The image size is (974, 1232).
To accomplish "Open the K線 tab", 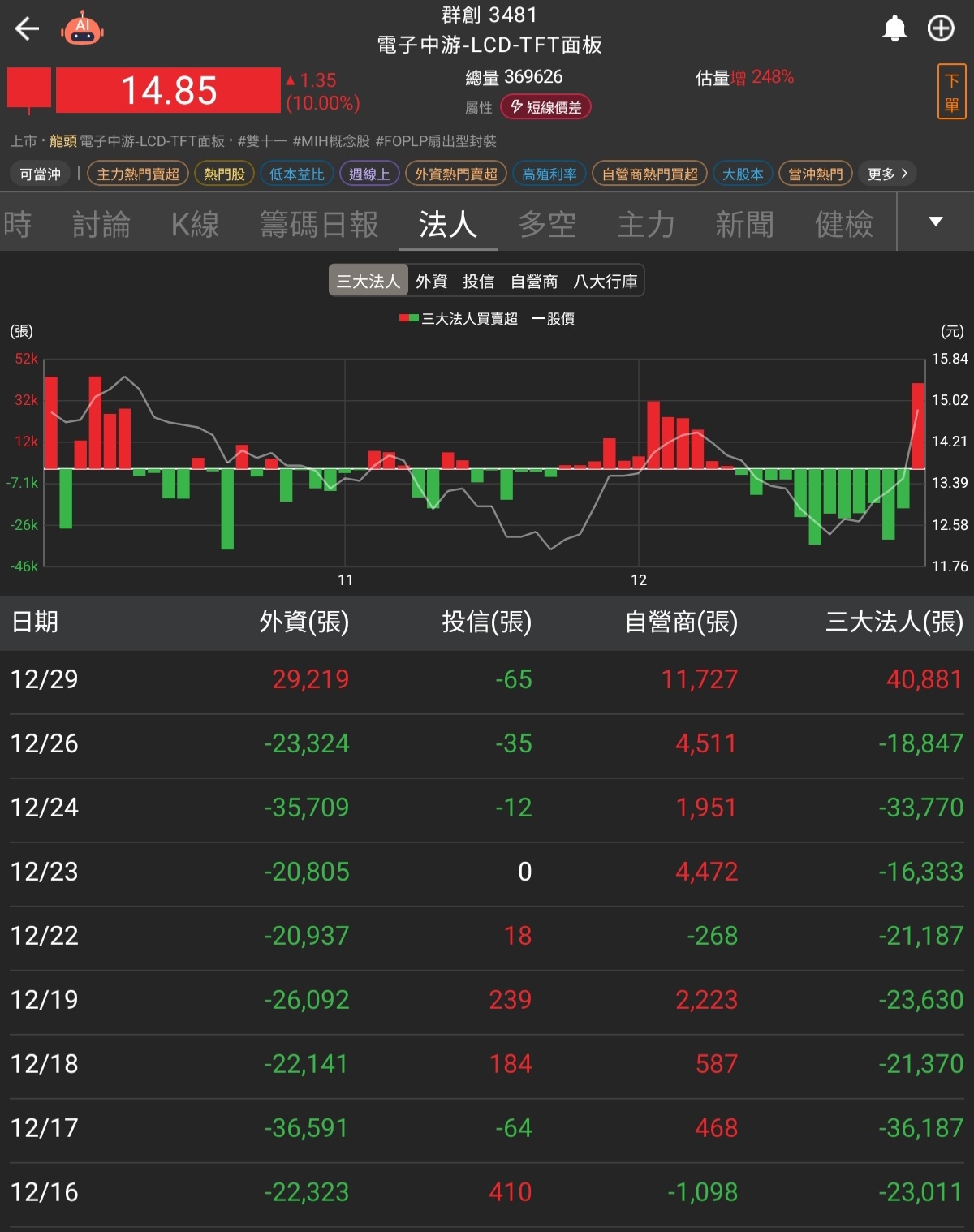I will coord(195,225).
